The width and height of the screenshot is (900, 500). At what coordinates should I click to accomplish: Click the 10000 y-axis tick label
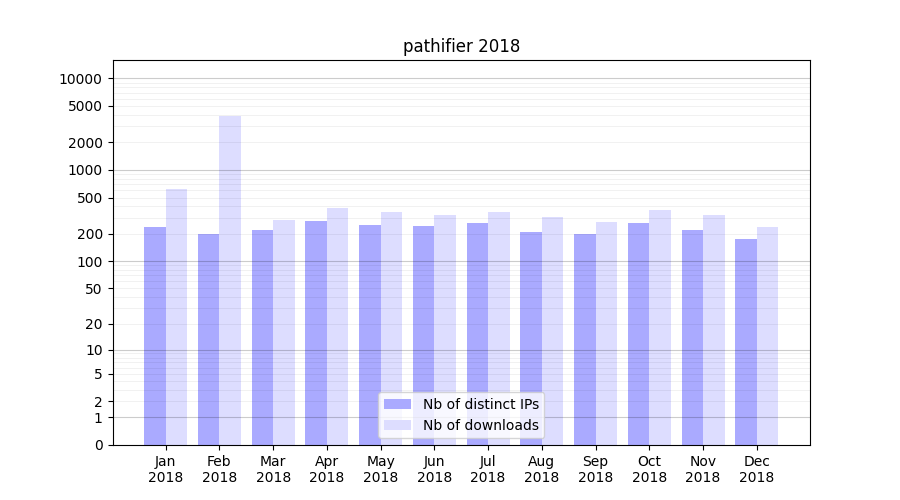(x=80, y=79)
